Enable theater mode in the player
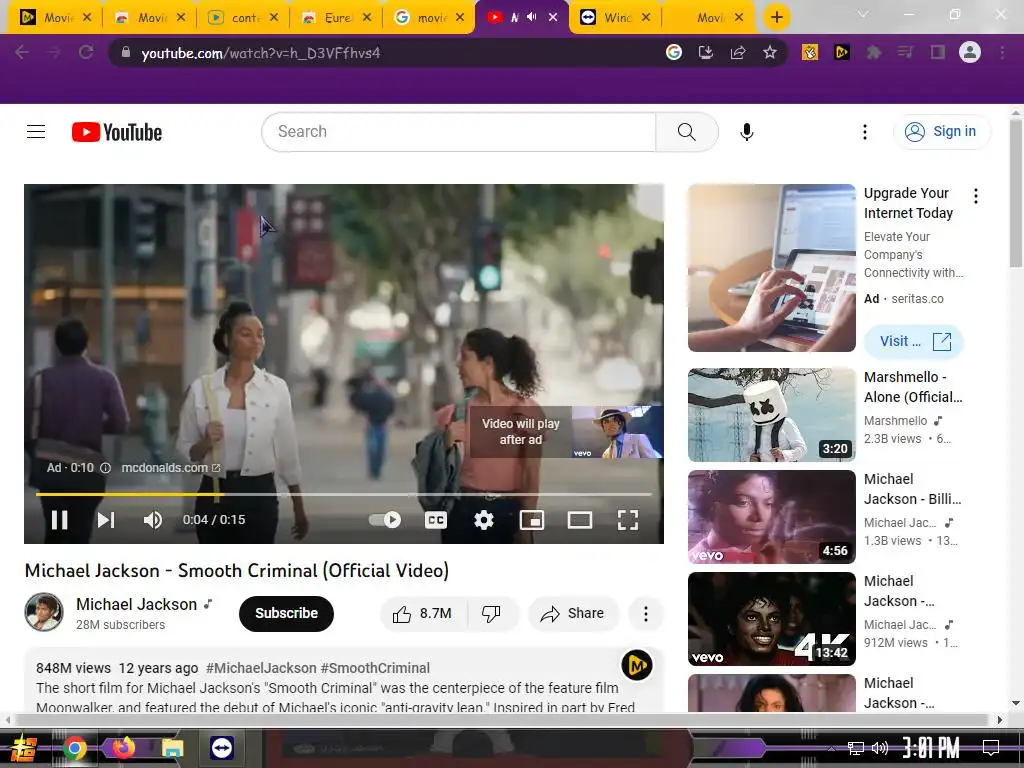The width and height of the screenshot is (1024, 768). (x=579, y=520)
